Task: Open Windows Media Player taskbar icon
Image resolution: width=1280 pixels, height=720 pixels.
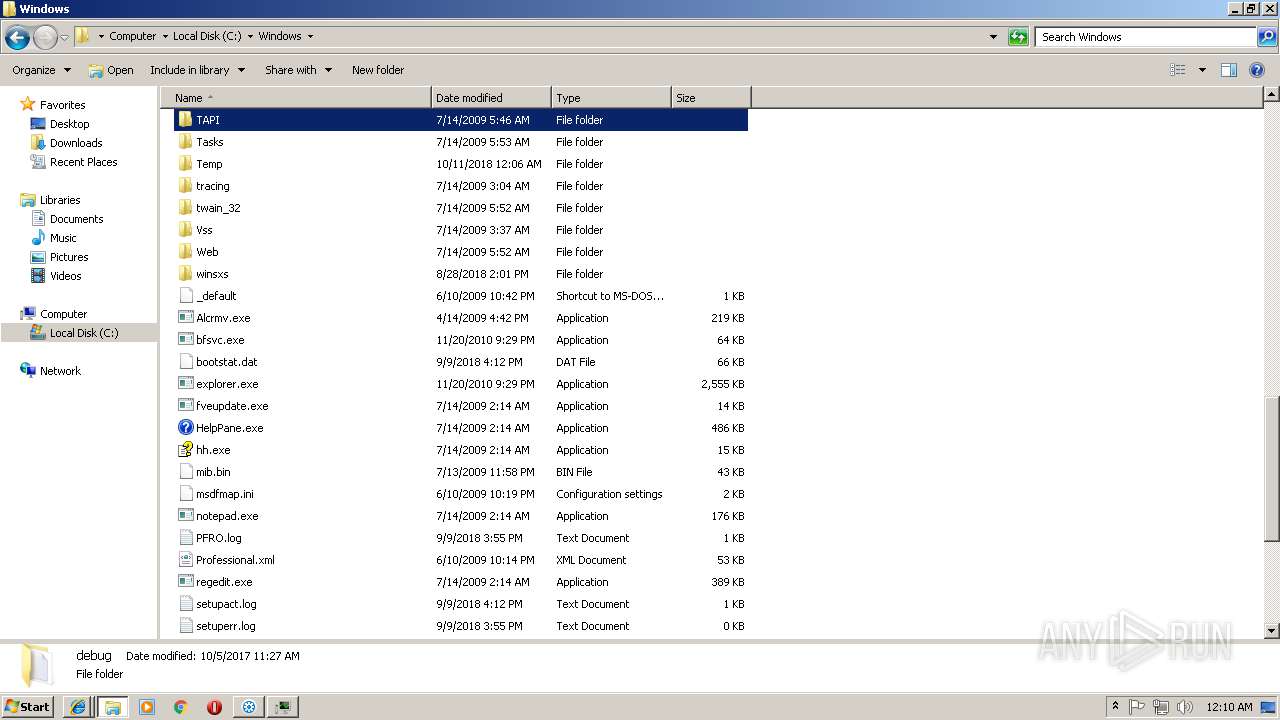Action: pyautogui.click(x=147, y=707)
